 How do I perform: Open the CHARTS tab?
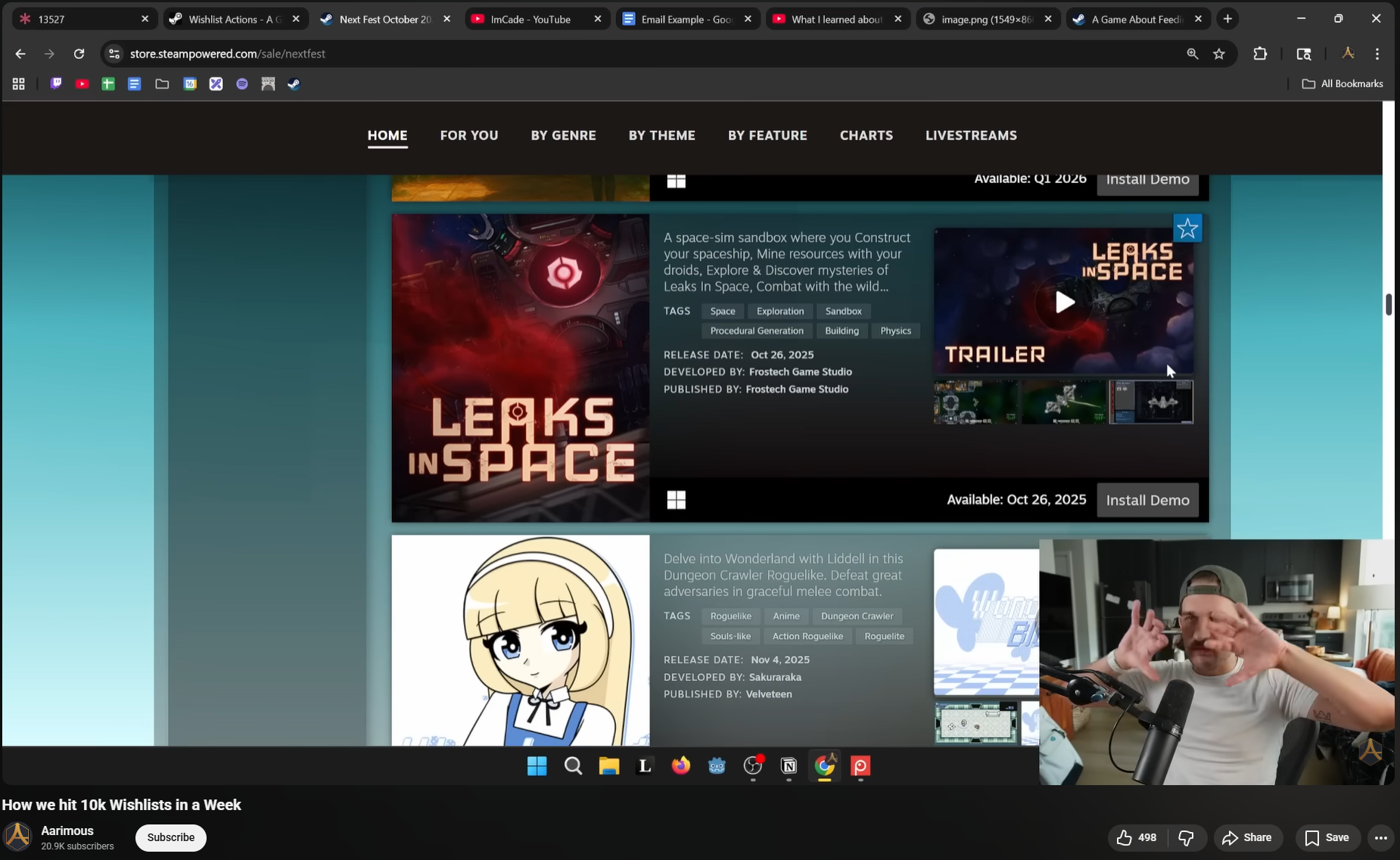[866, 135]
